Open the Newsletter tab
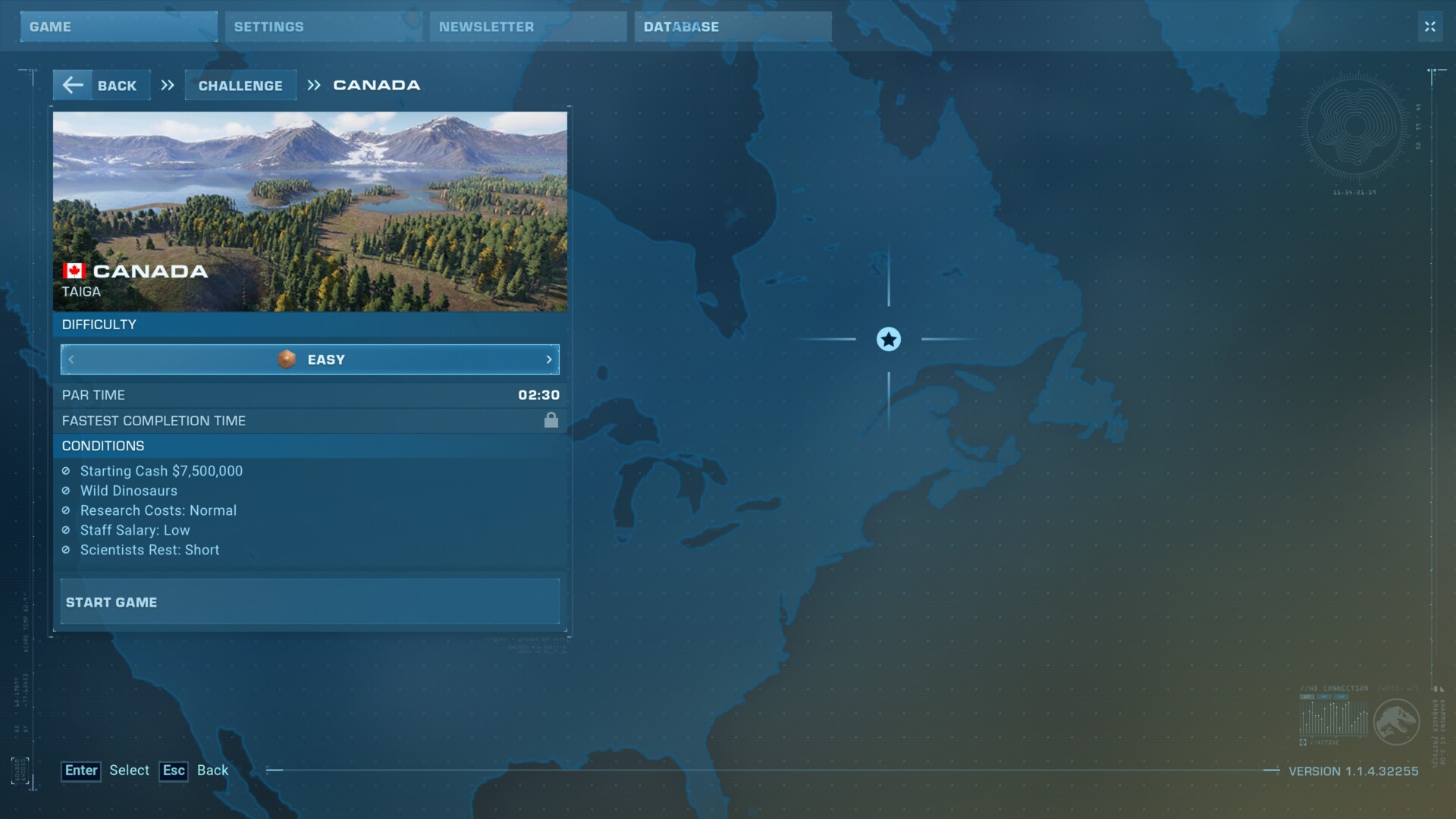Viewport: 1456px width, 819px height. pyautogui.click(x=528, y=27)
